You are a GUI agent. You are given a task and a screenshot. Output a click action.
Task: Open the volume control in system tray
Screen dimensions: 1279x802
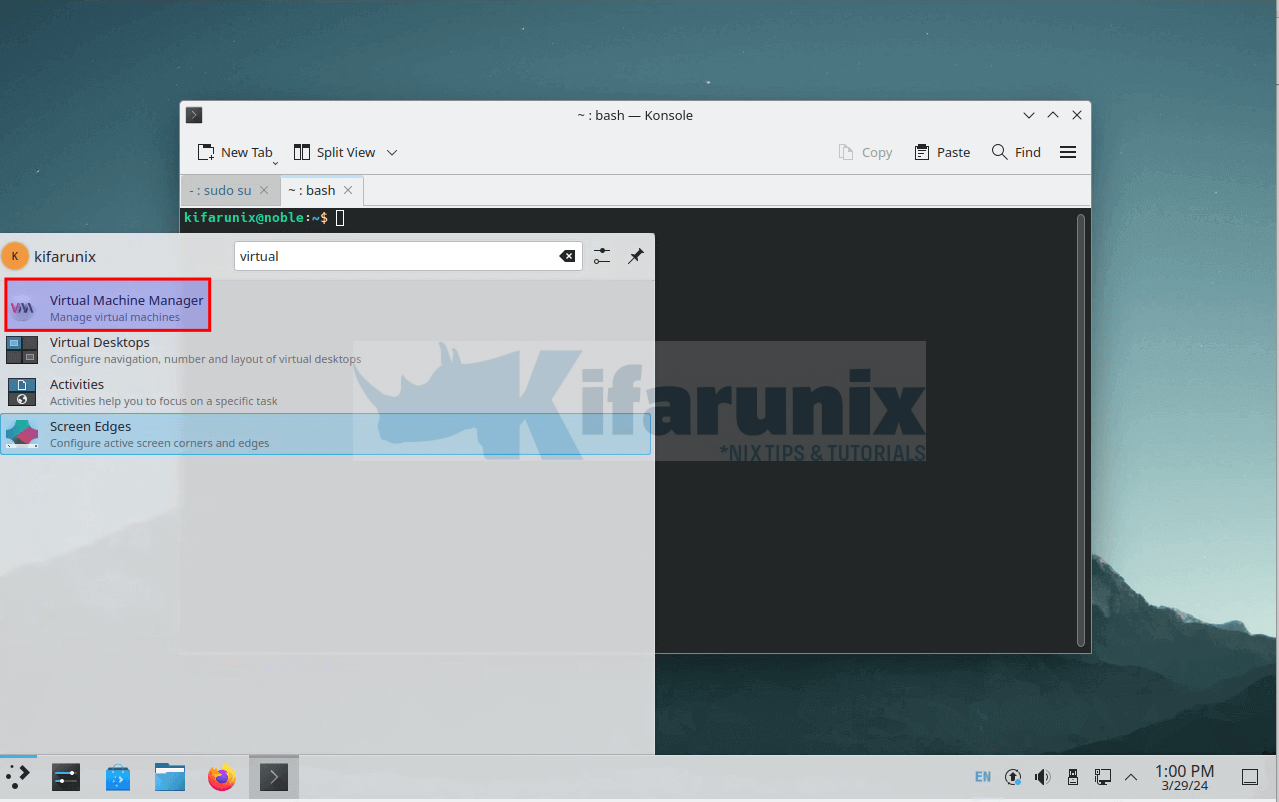click(1042, 776)
